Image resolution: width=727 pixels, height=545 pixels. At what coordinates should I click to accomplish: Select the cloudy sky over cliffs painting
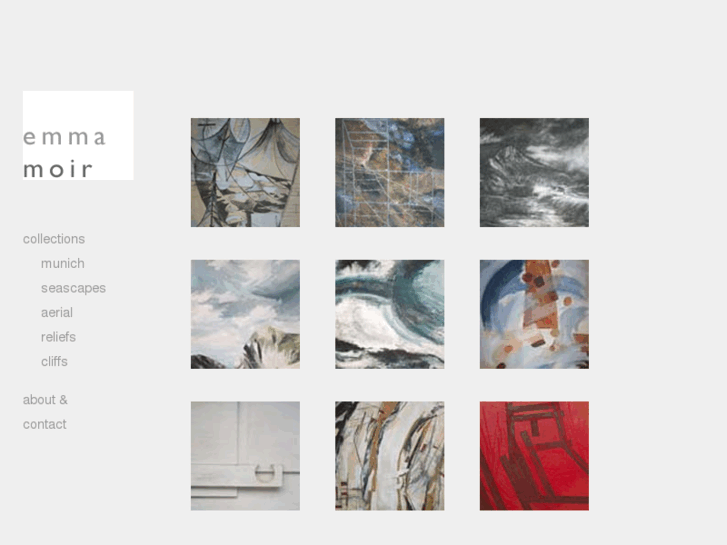pyautogui.click(x=245, y=314)
